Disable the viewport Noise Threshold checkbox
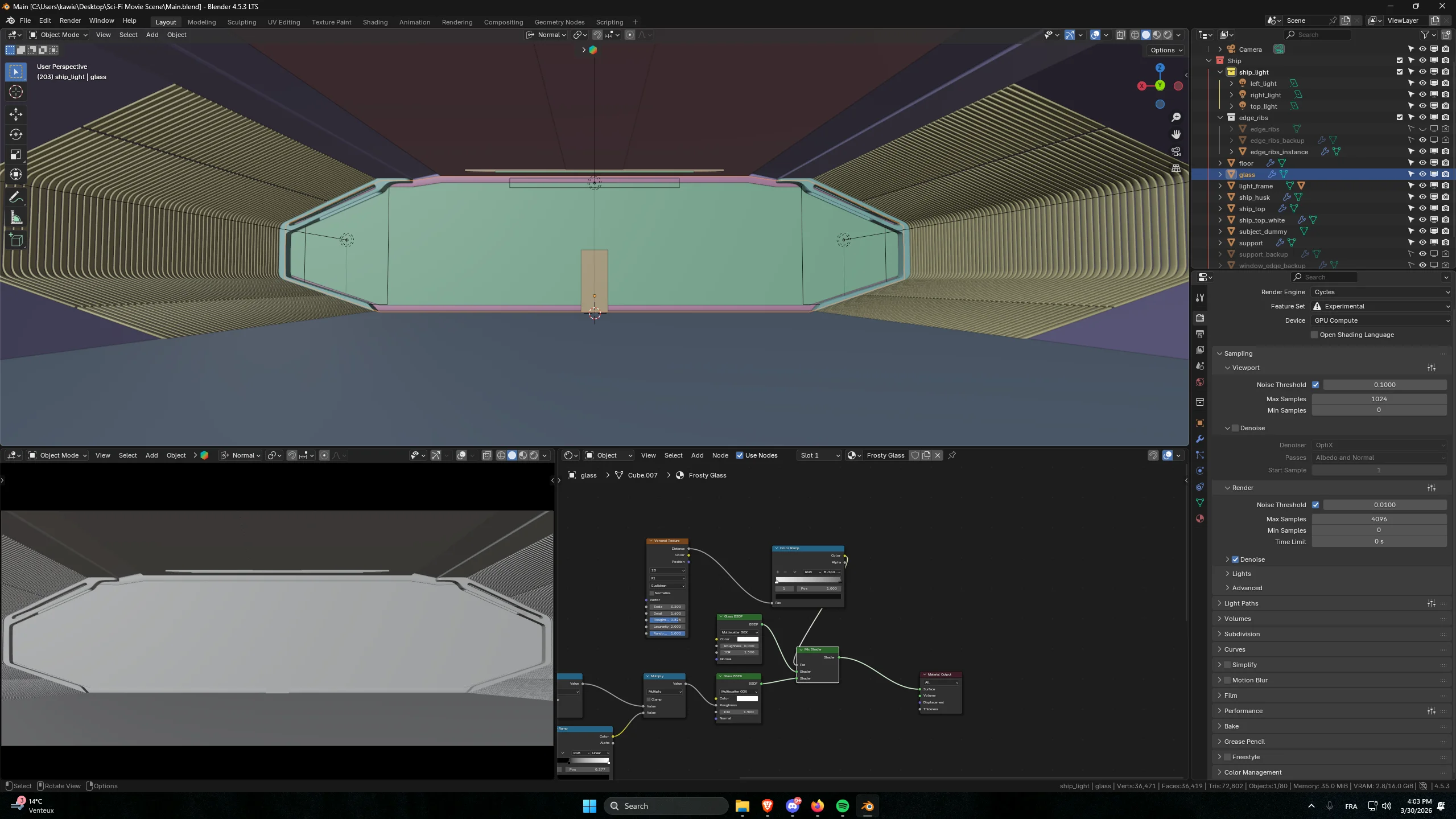Screen dimensions: 1456x819 point(1316,385)
